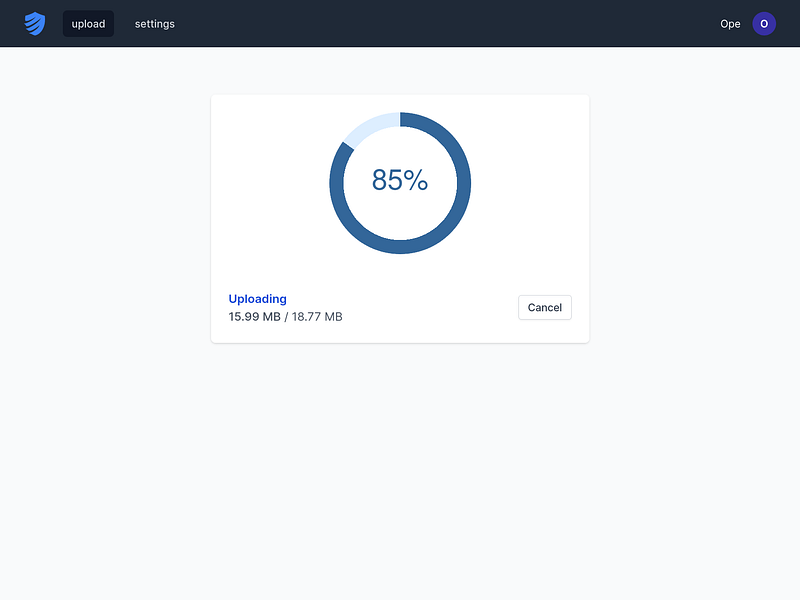Click the circular upload progress ring
800x600 pixels.
(400, 183)
